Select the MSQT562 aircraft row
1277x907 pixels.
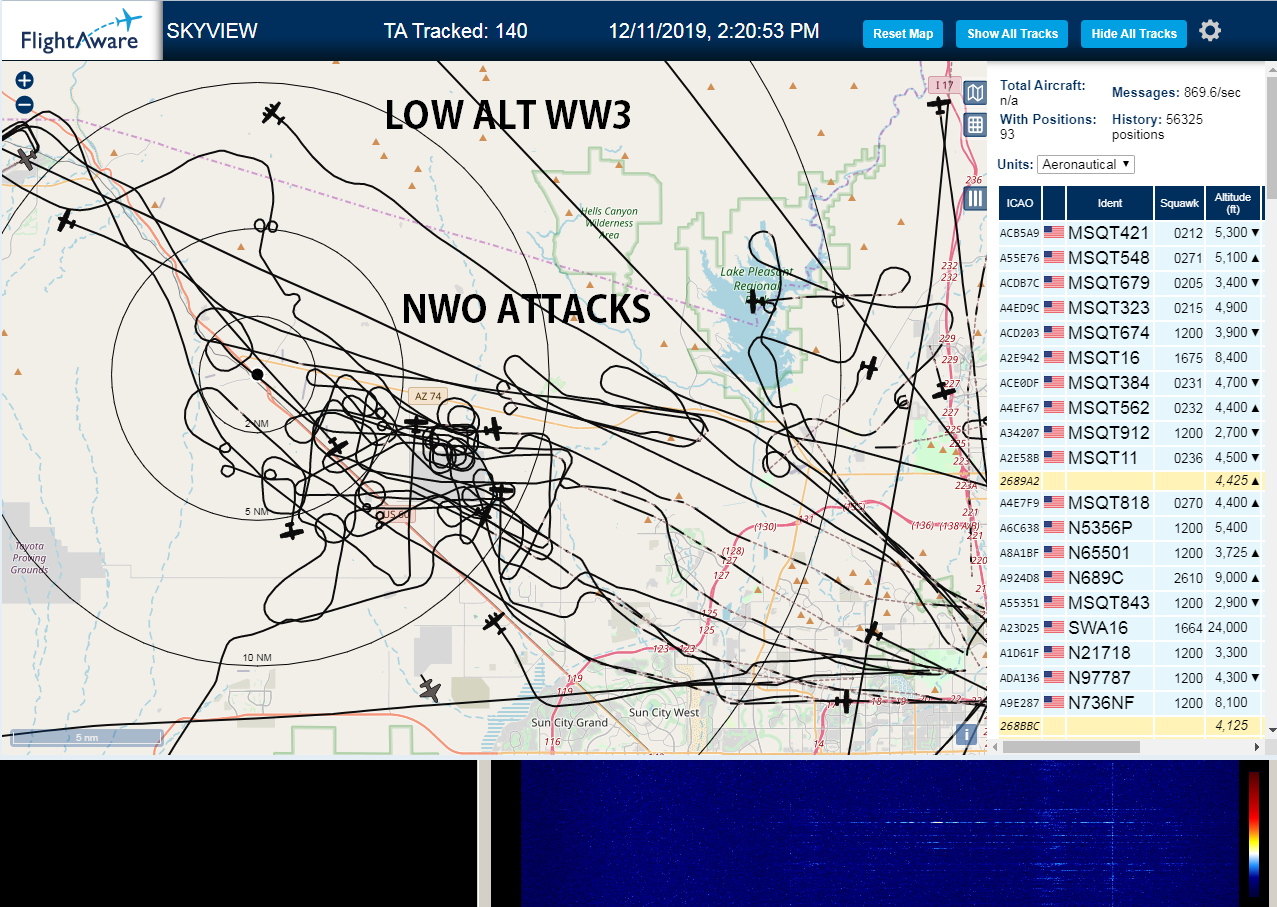1131,407
